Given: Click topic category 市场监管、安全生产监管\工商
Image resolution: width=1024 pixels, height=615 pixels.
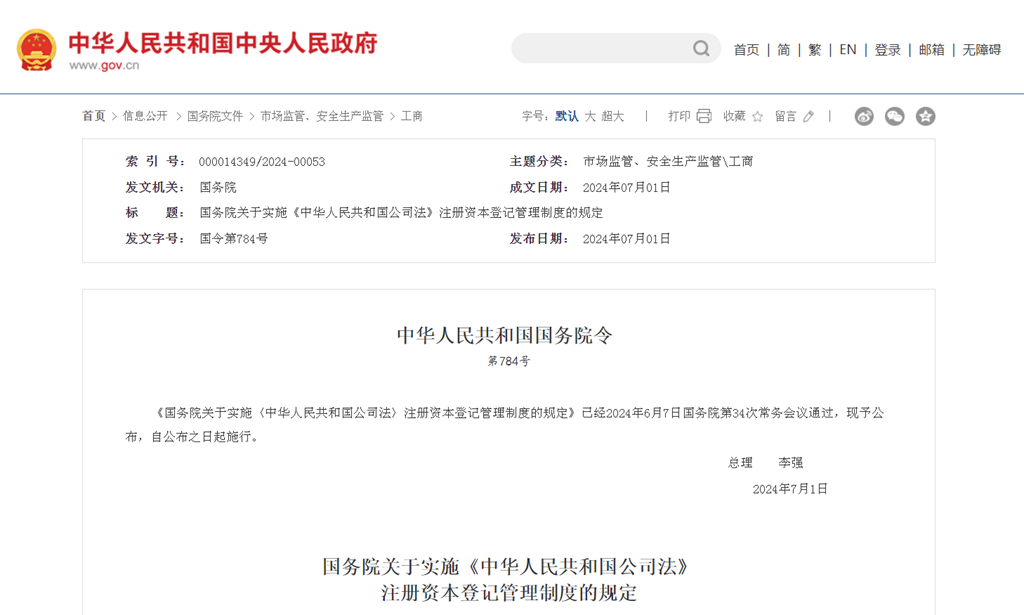Looking at the screenshot, I should pos(667,161).
